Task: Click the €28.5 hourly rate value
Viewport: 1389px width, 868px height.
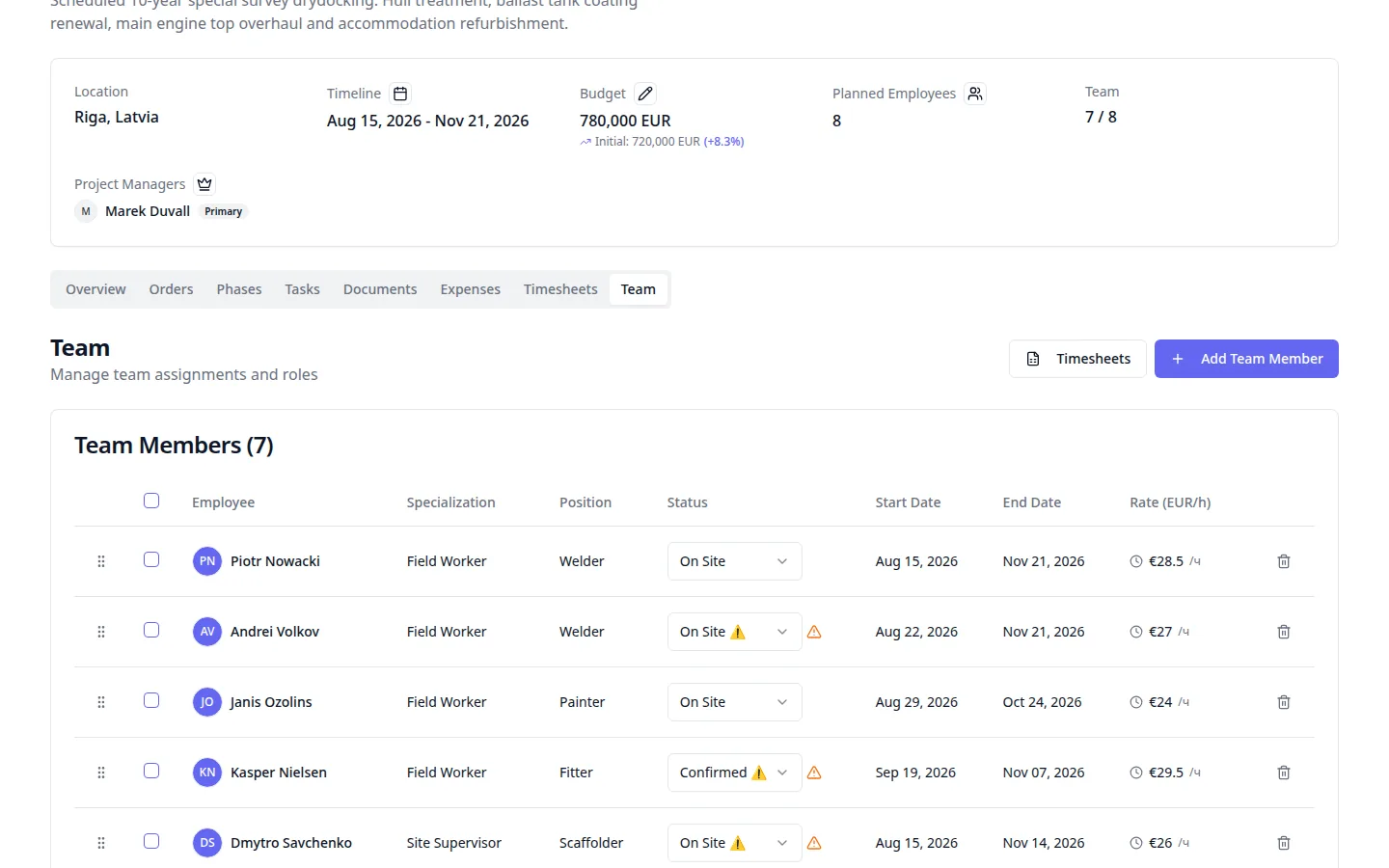Action: (1165, 561)
